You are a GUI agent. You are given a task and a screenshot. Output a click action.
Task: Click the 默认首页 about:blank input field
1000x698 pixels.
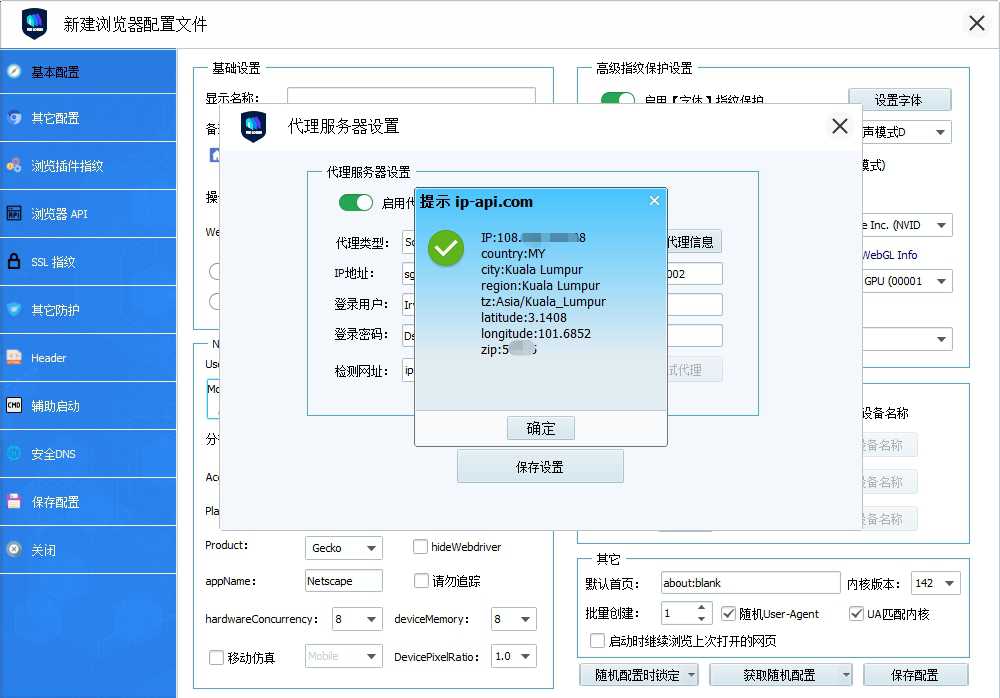pos(749,583)
